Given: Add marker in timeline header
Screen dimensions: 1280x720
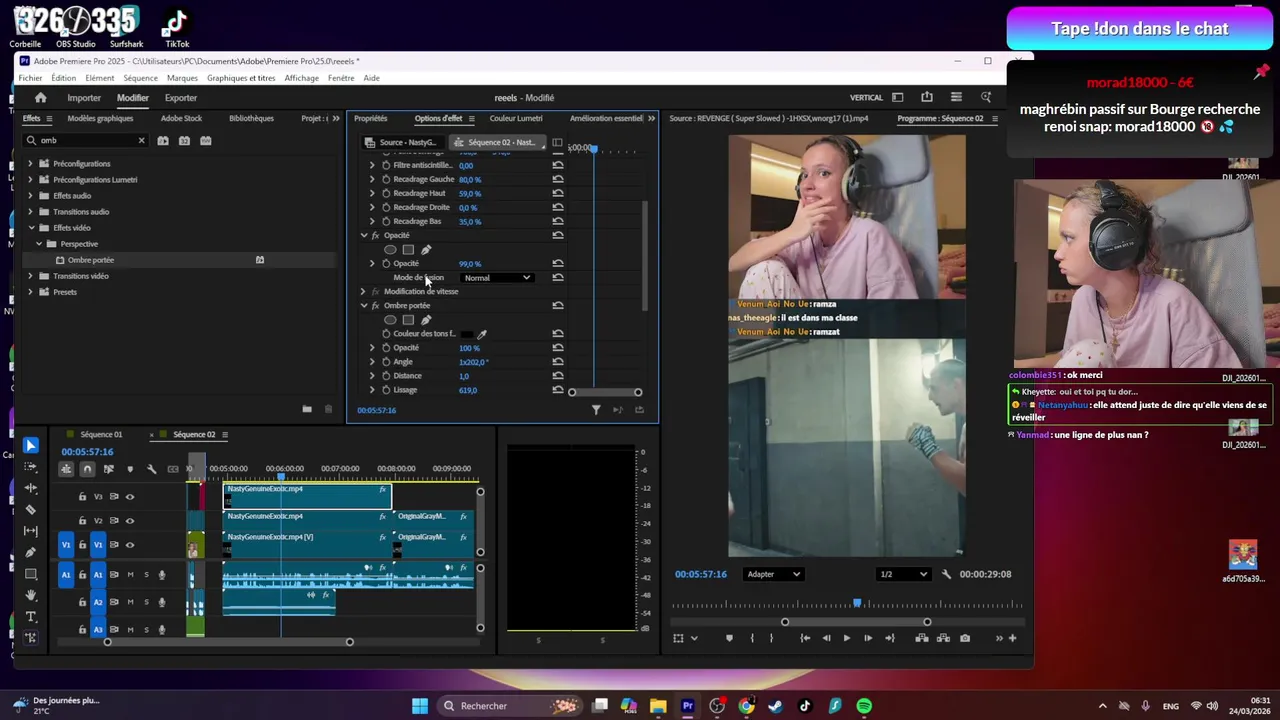Looking at the screenshot, I should click(130, 469).
